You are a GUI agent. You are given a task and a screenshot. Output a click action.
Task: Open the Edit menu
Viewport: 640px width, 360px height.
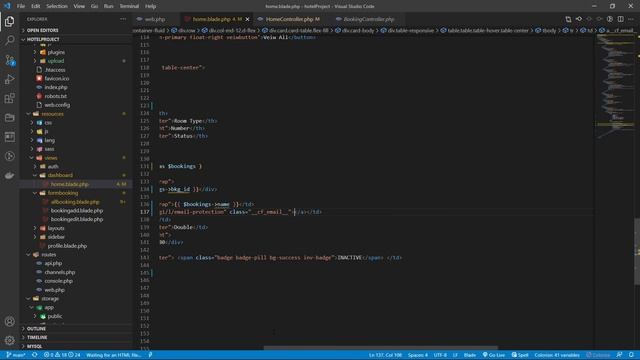click(x=36, y=6)
